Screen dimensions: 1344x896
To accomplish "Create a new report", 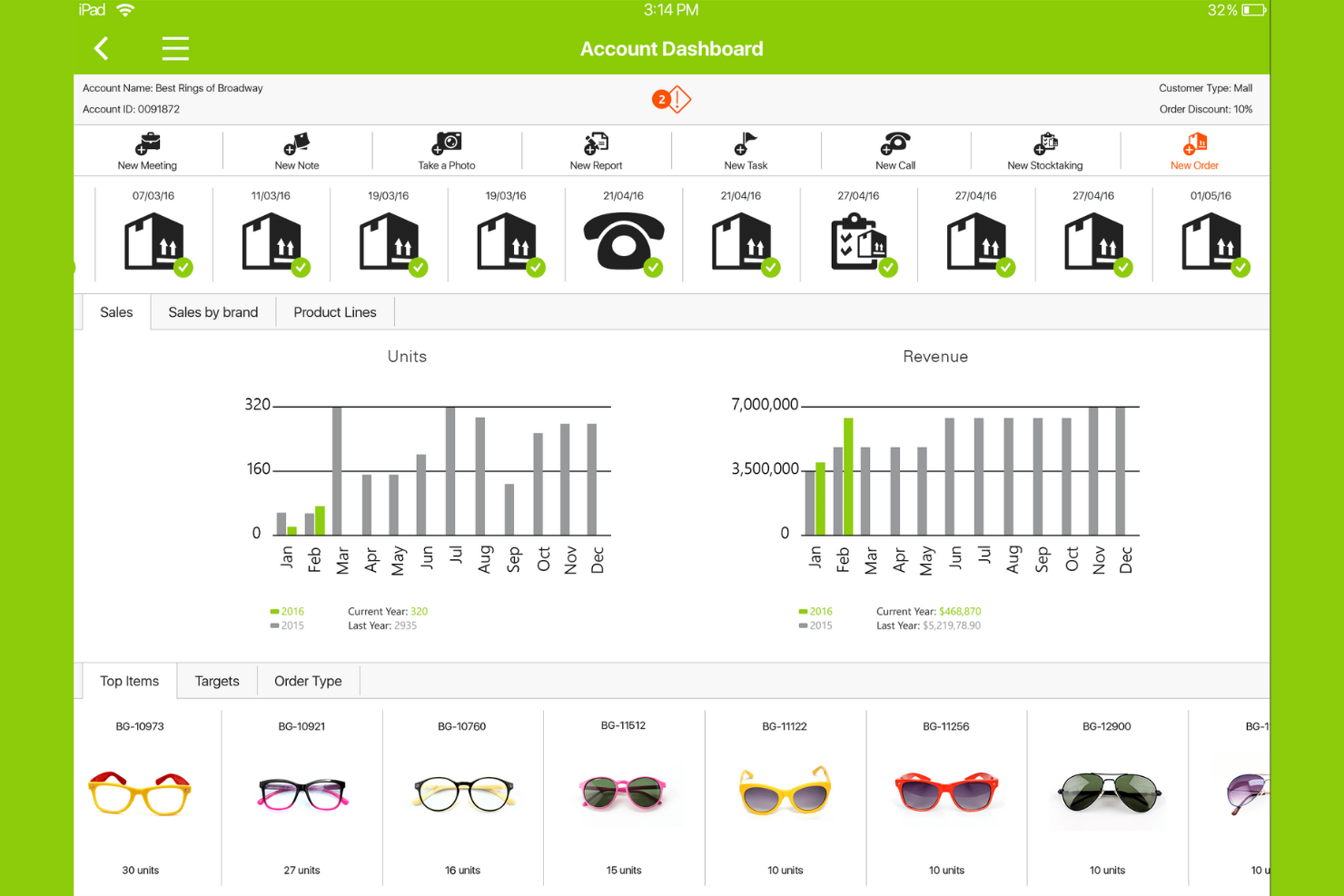I will 596,150.
